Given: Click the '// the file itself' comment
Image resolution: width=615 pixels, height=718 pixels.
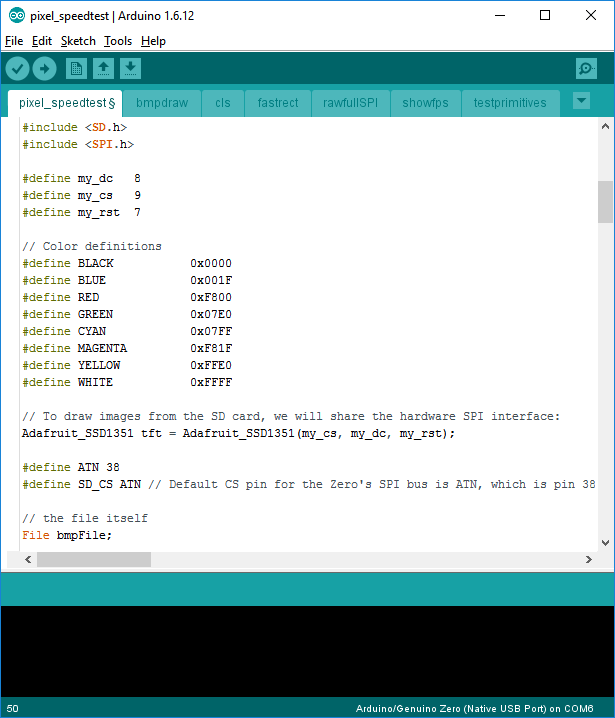Looking at the screenshot, I should (85, 518).
